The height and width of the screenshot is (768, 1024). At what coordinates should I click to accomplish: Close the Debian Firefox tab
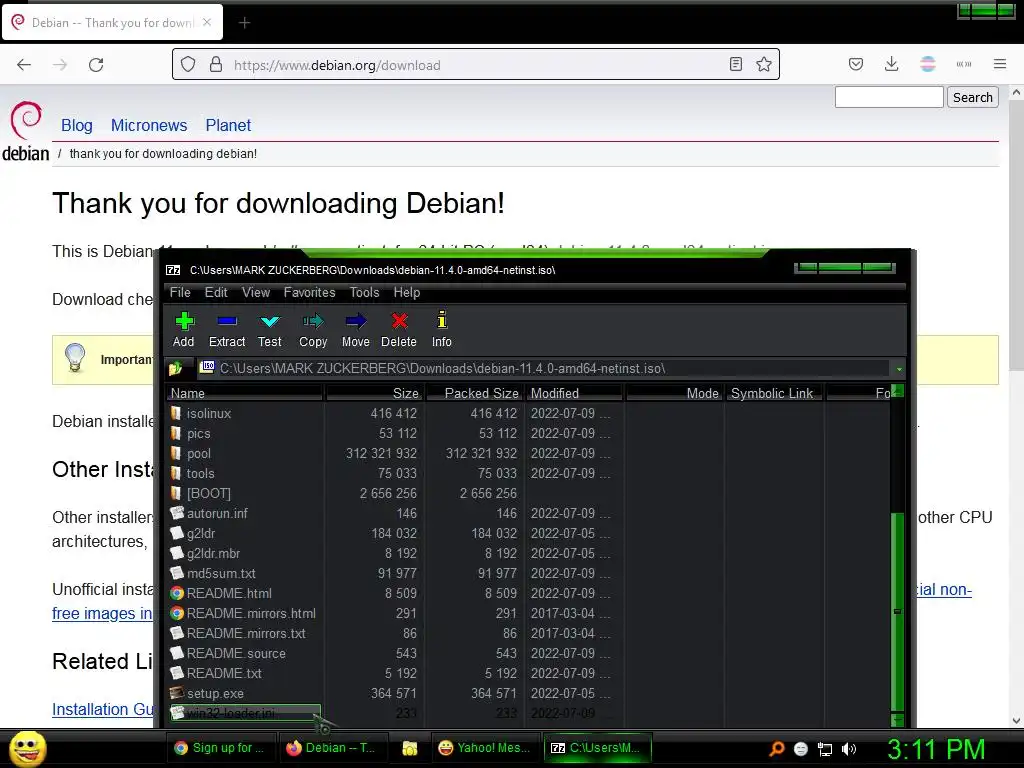207,22
